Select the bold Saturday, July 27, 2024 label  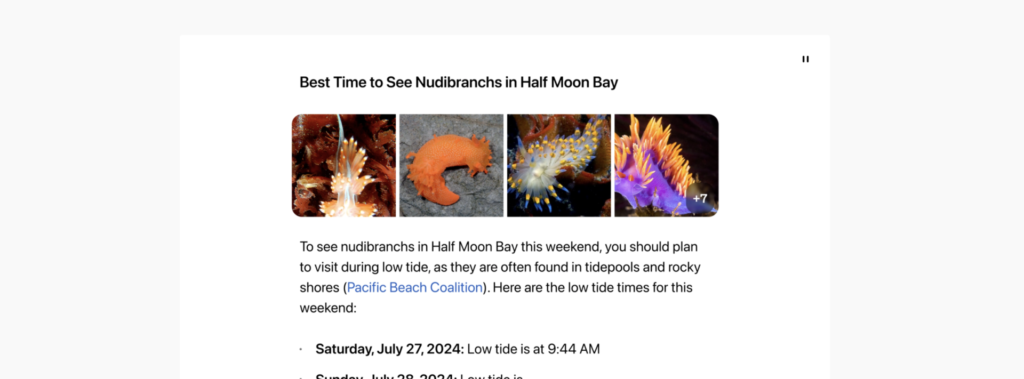[x=390, y=349]
